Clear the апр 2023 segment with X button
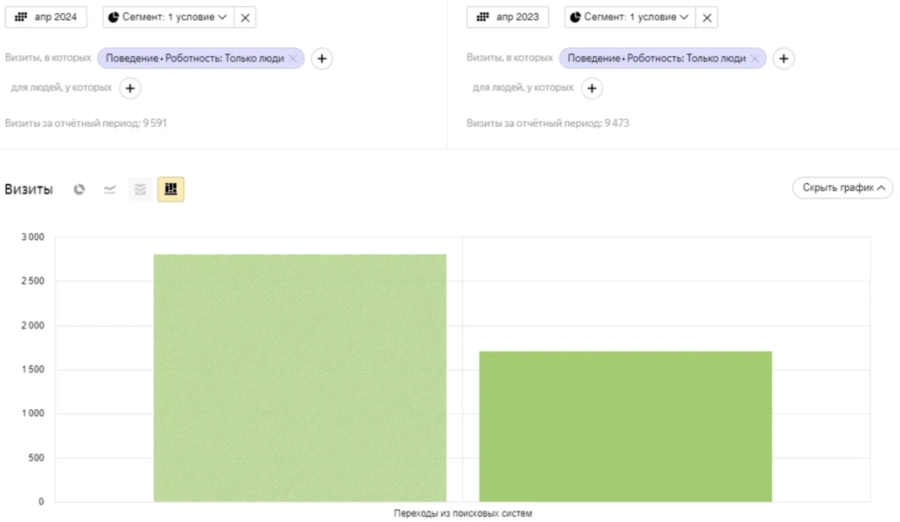 point(707,17)
